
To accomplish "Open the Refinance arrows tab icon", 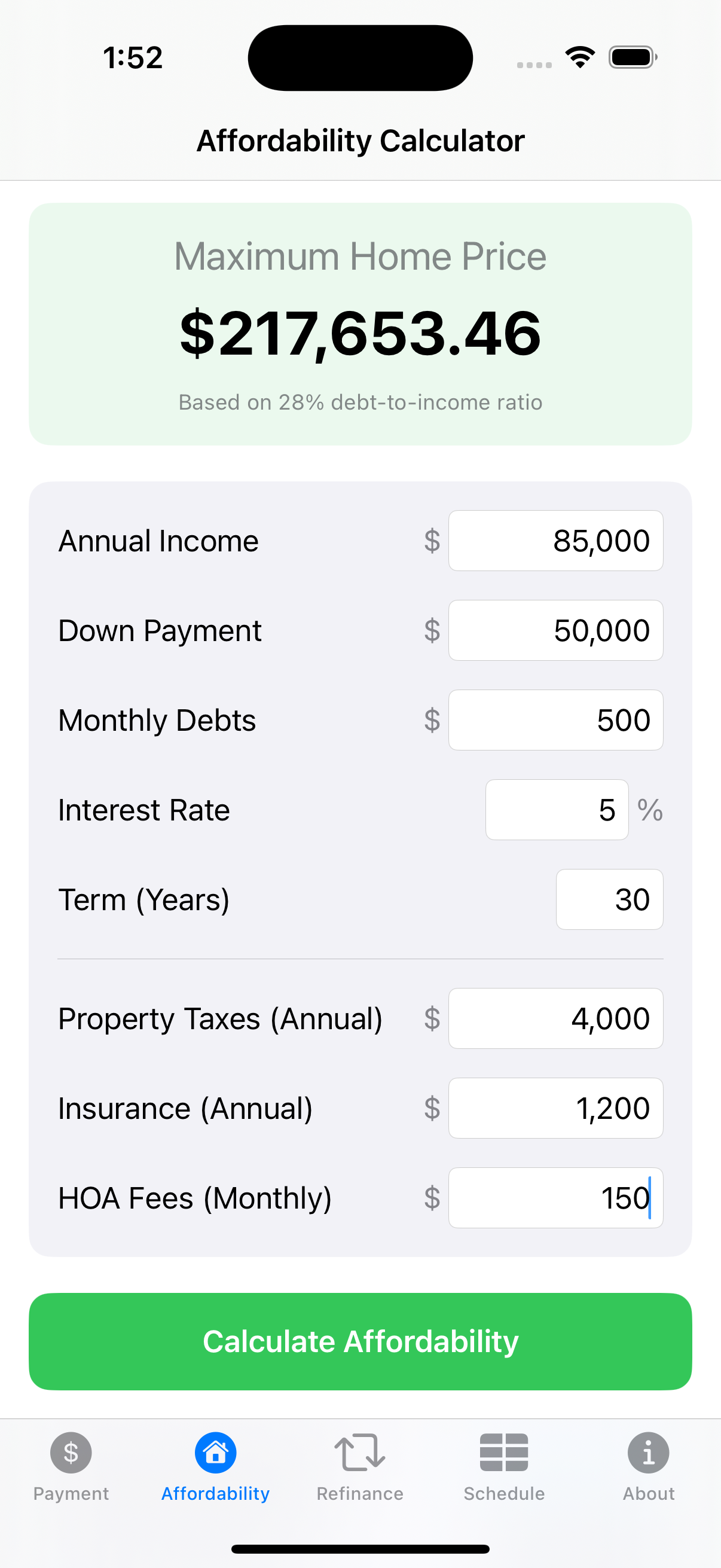I will [359, 1453].
